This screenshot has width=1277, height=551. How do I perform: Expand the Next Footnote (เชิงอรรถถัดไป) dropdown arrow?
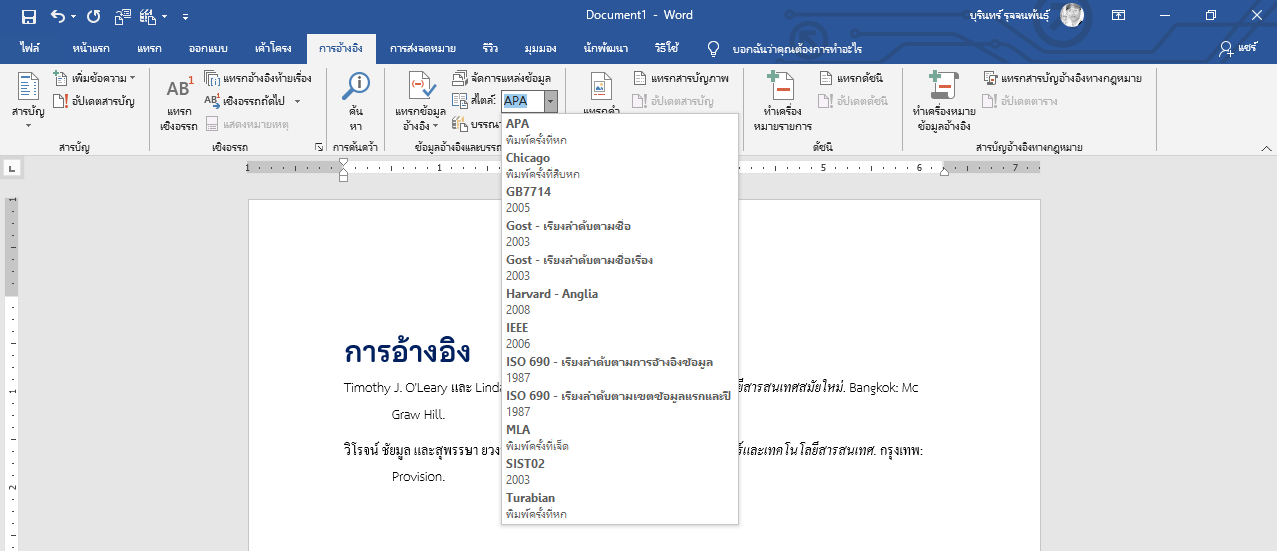(x=297, y=101)
